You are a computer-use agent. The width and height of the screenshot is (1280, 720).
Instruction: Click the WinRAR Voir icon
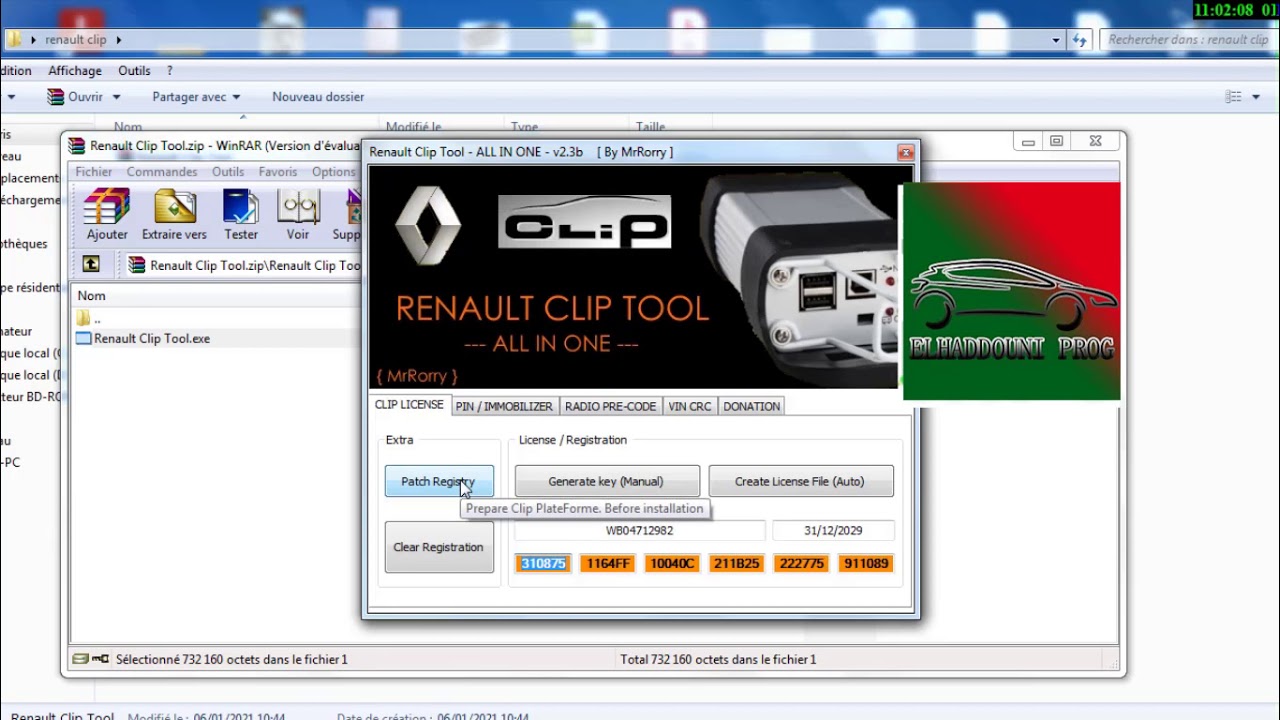point(298,215)
